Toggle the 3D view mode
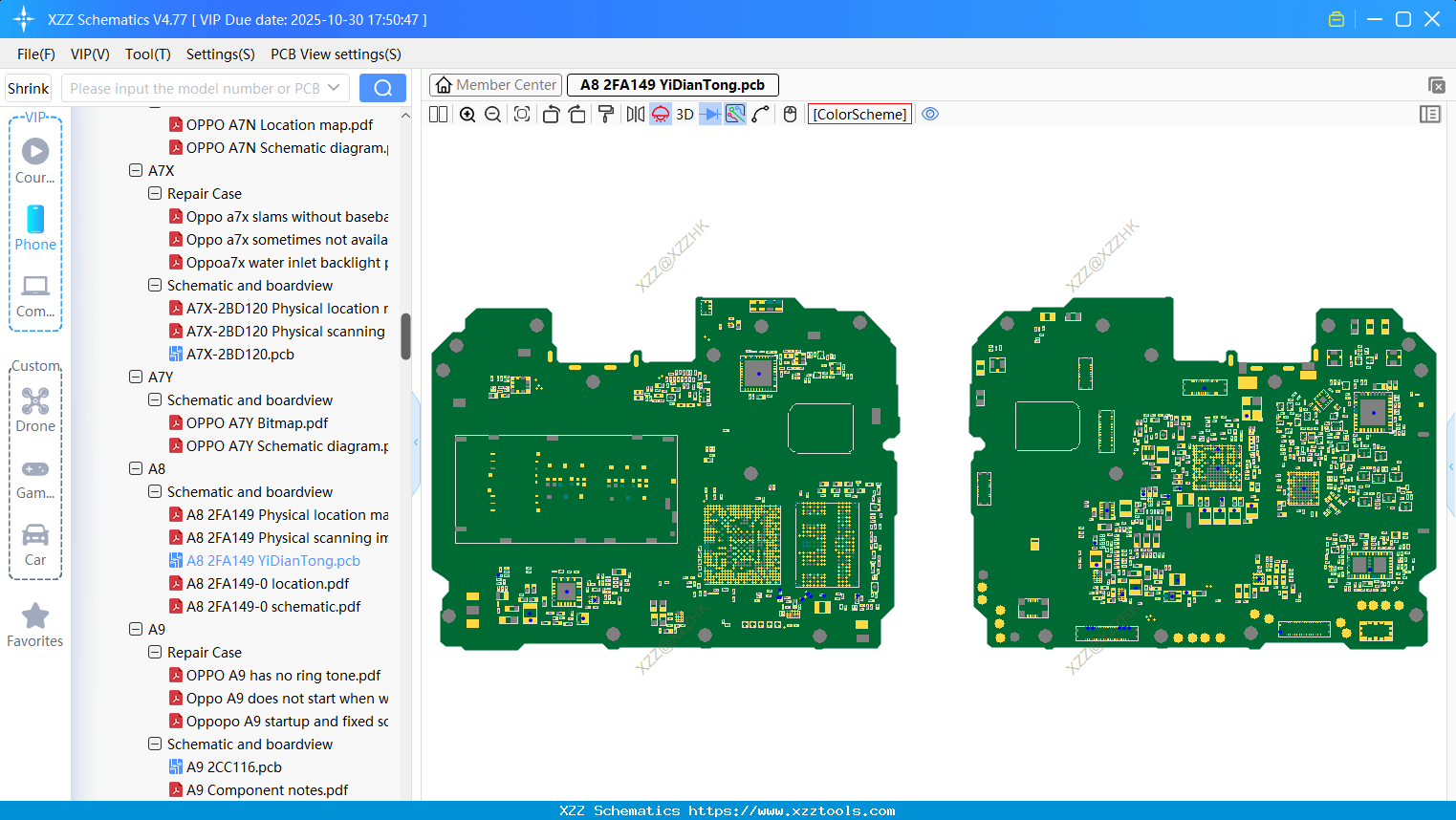The height and width of the screenshot is (820, 1456). pyautogui.click(x=685, y=115)
